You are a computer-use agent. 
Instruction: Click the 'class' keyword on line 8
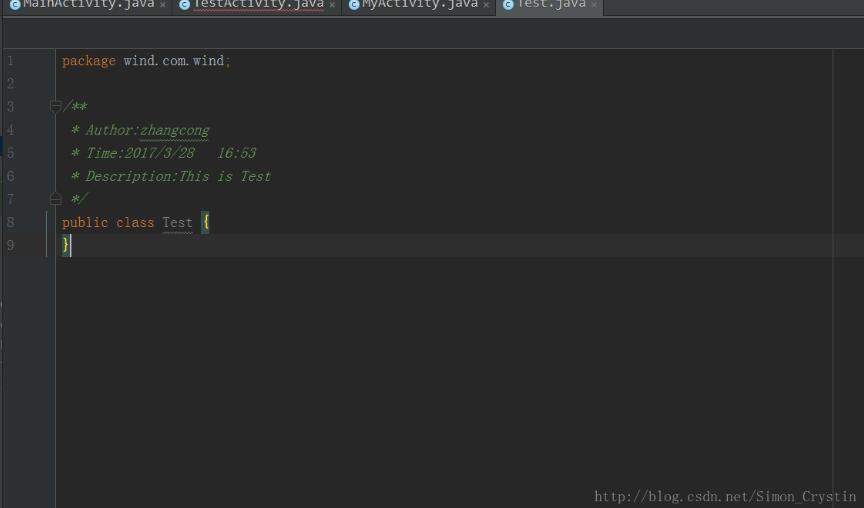[135, 223]
